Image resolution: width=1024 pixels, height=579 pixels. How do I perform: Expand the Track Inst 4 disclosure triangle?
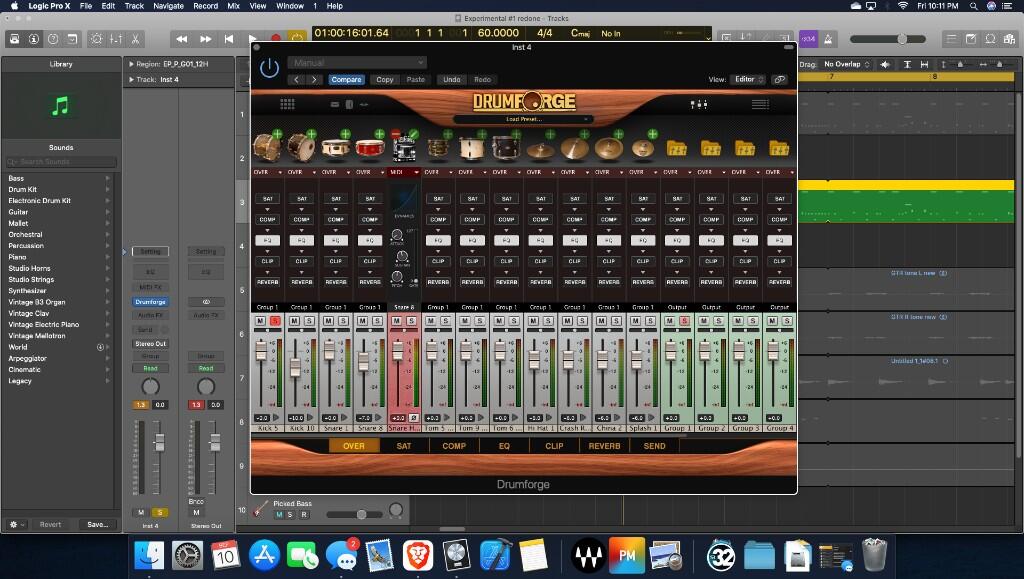pos(131,80)
